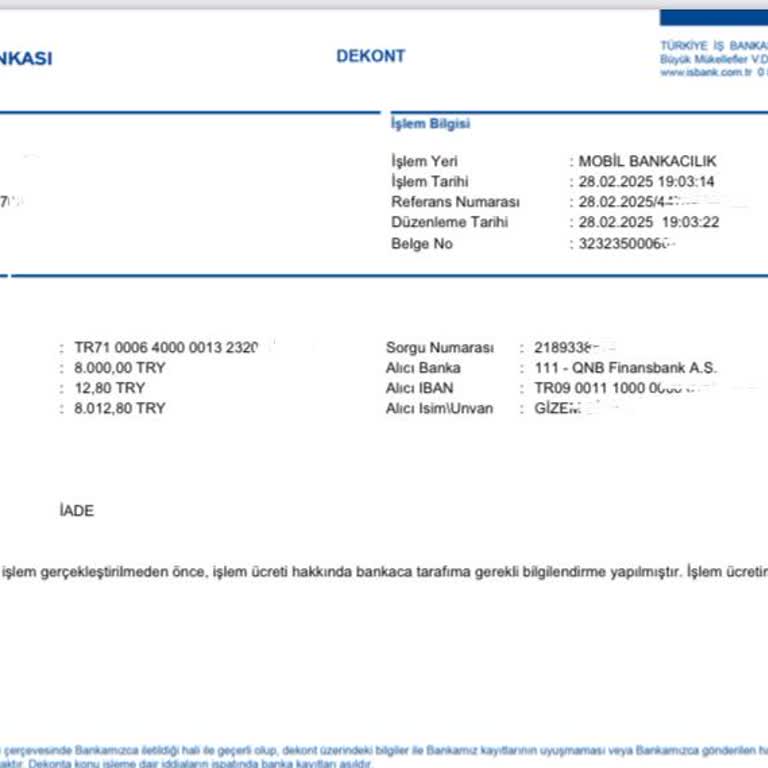The image size is (768, 768).
Task: Select the 28.02.2025 19:03:14 transaction date
Action: pyautogui.click(x=647, y=182)
